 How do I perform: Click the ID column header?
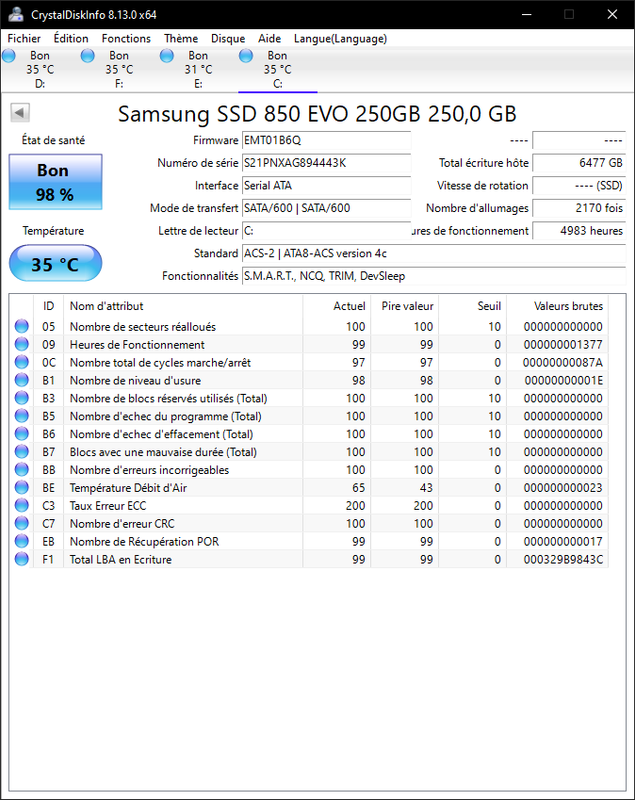point(48,306)
